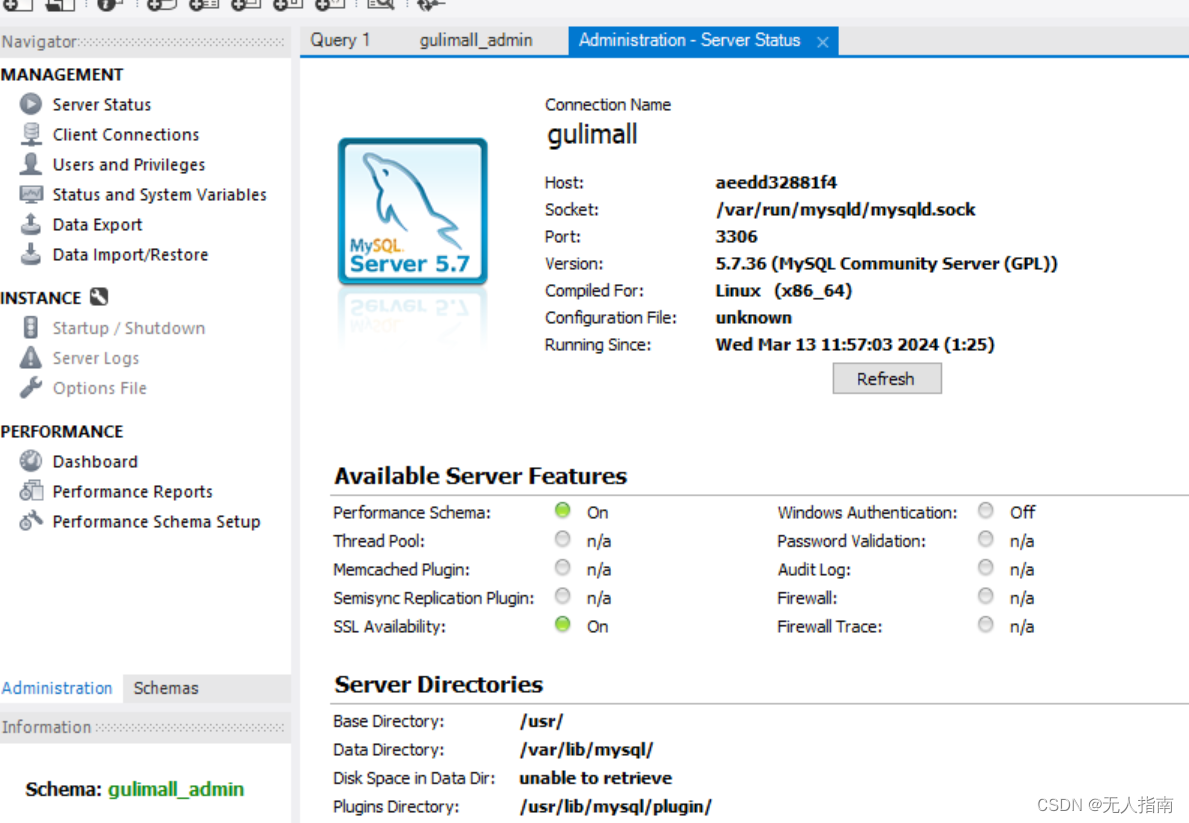Click the Navigator panel title

pos(39,42)
